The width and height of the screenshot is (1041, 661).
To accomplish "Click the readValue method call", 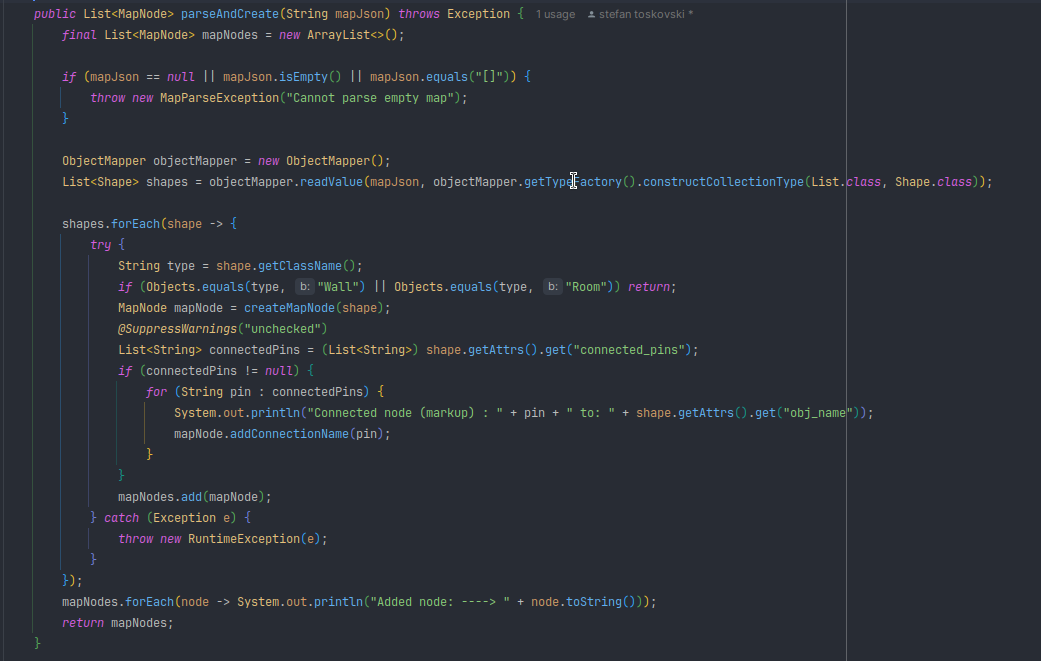I will (x=332, y=182).
